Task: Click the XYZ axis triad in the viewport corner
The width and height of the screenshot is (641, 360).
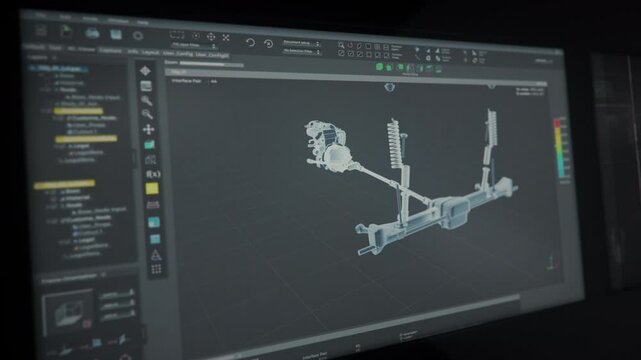Action: click(551, 263)
